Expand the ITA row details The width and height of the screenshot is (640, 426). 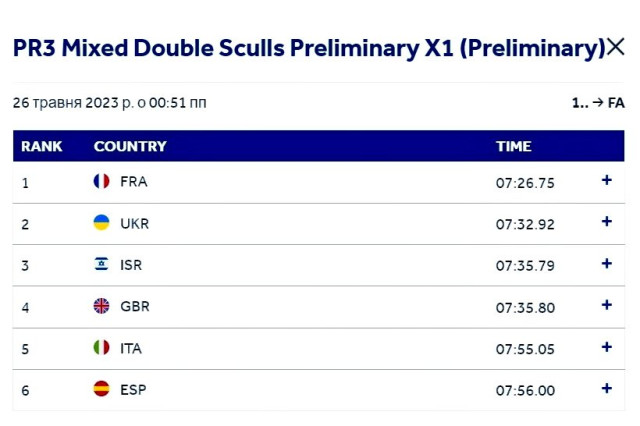point(606,347)
